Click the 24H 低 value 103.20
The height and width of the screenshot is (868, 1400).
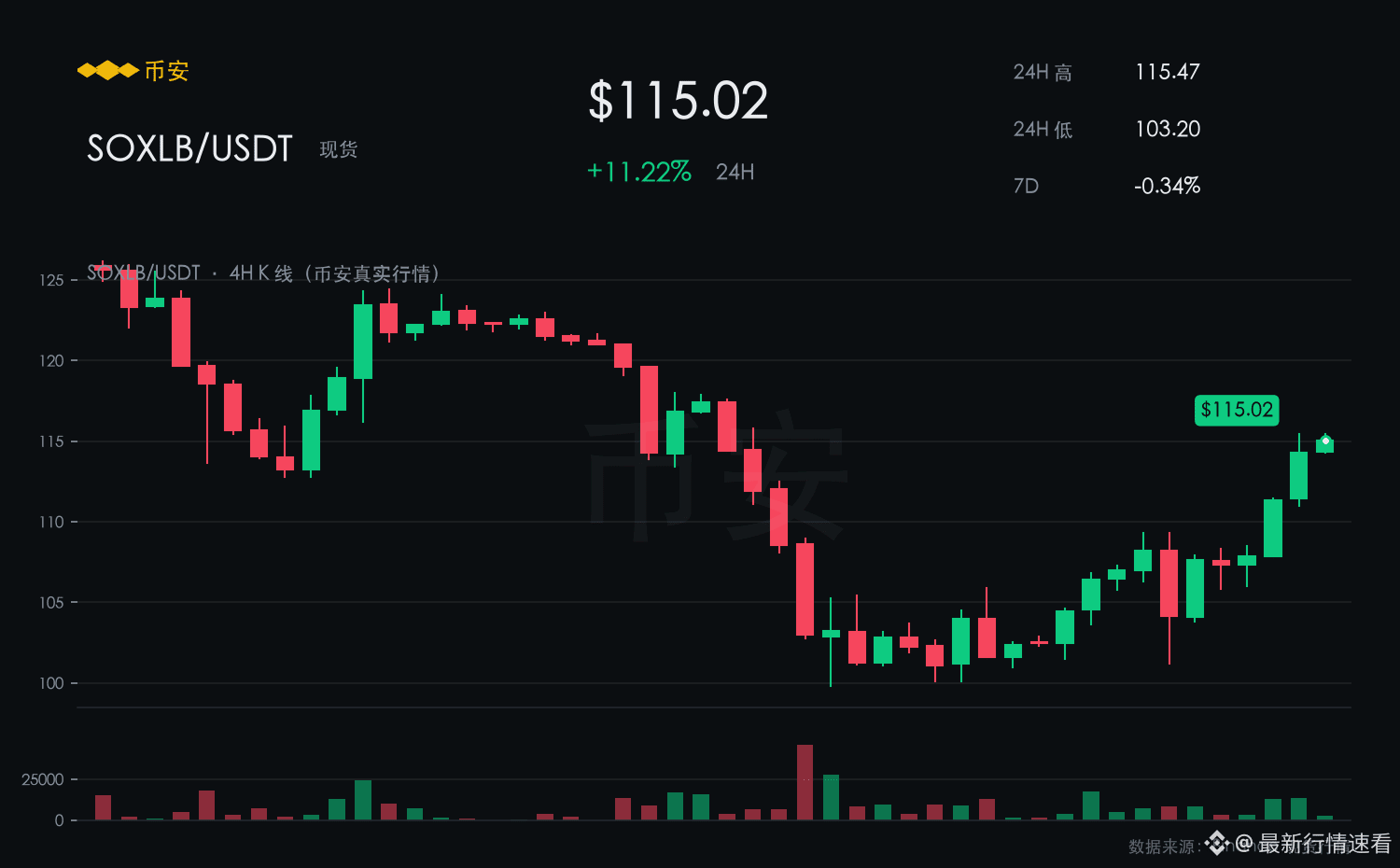[x=1168, y=129]
